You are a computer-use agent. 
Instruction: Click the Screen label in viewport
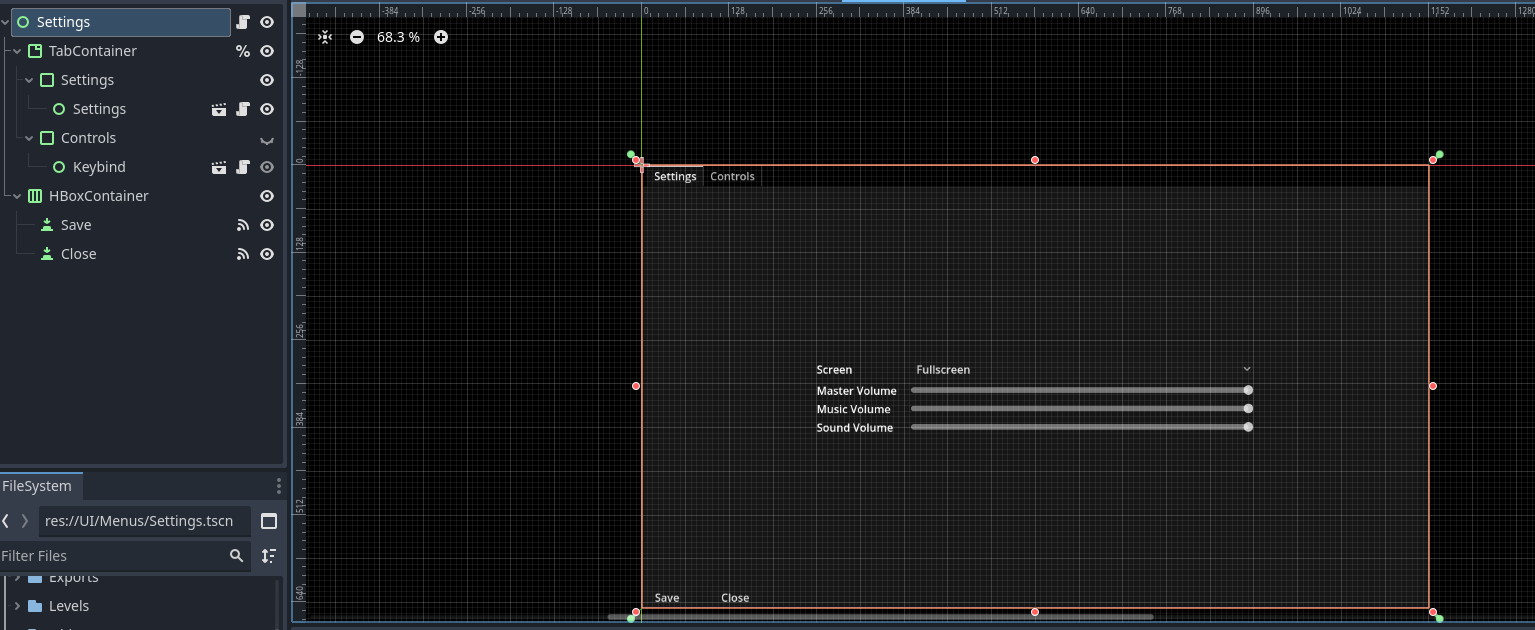coord(834,370)
